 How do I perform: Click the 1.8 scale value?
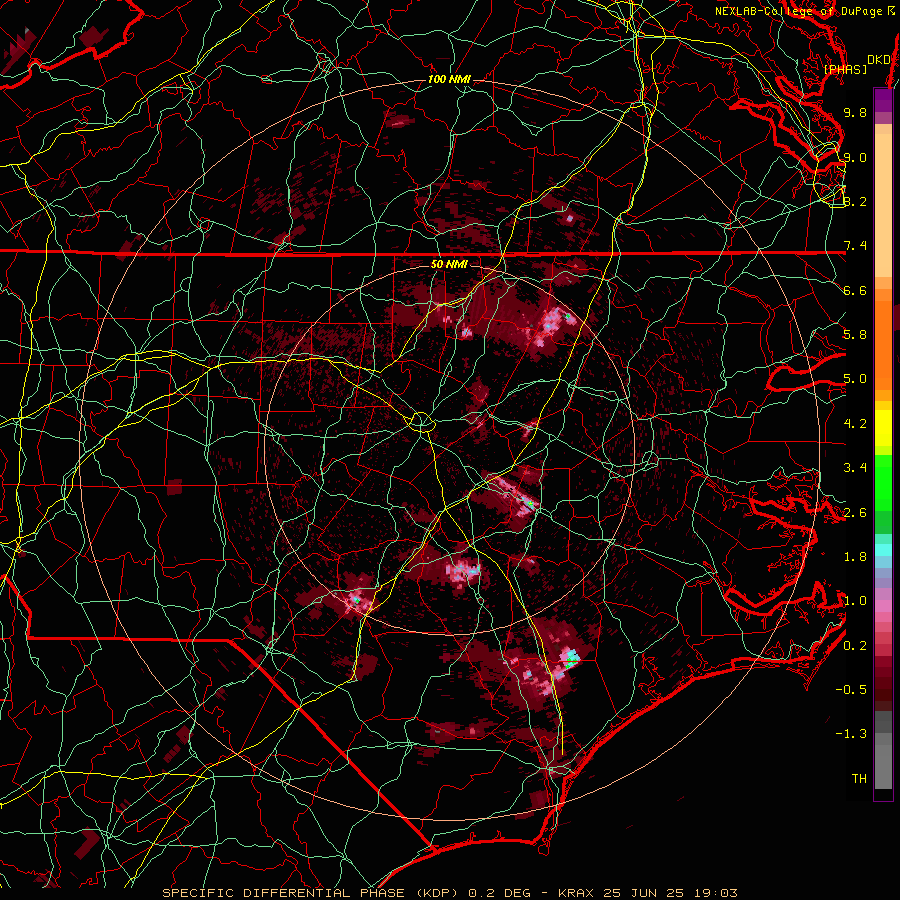click(x=855, y=557)
